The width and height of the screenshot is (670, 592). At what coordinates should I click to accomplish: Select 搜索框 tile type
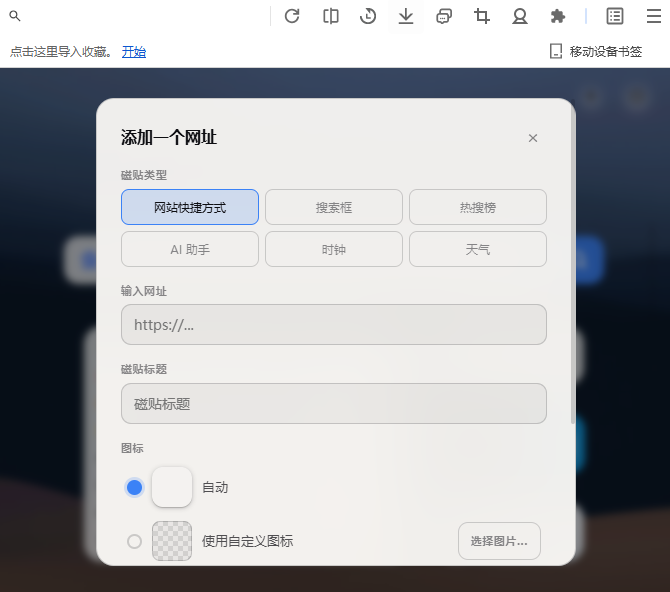[x=334, y=207]
